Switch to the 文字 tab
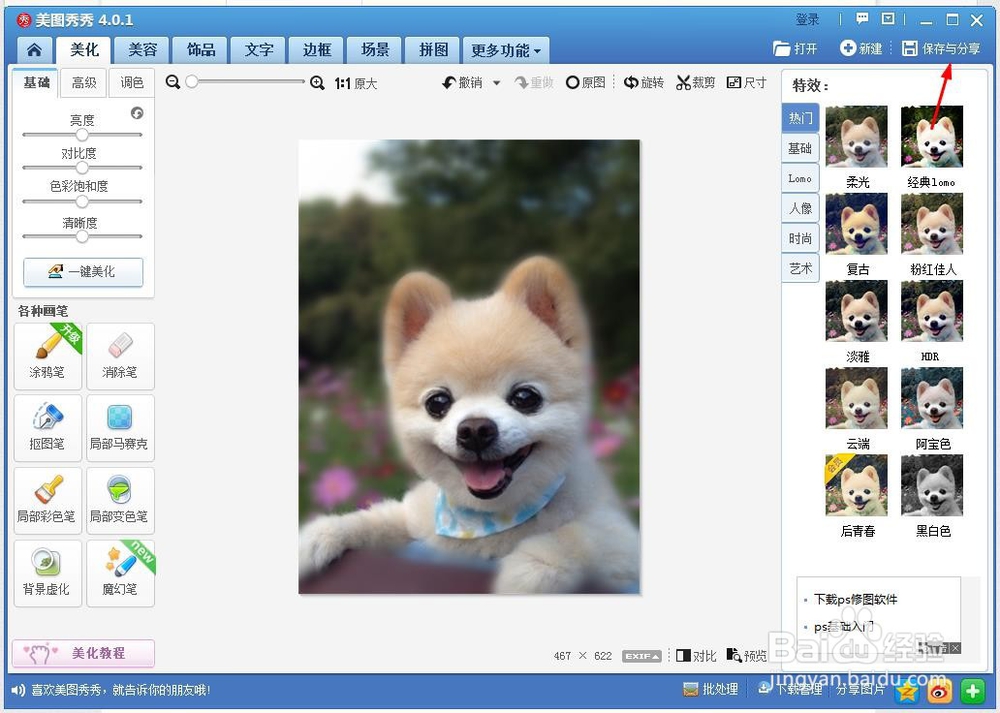 click(259, 50)
